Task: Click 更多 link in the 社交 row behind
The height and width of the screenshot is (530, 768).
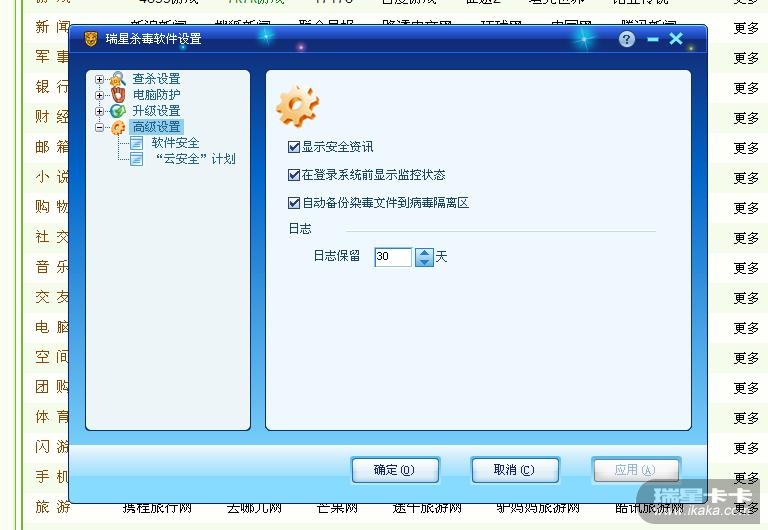Action: (x=746, y=238)
